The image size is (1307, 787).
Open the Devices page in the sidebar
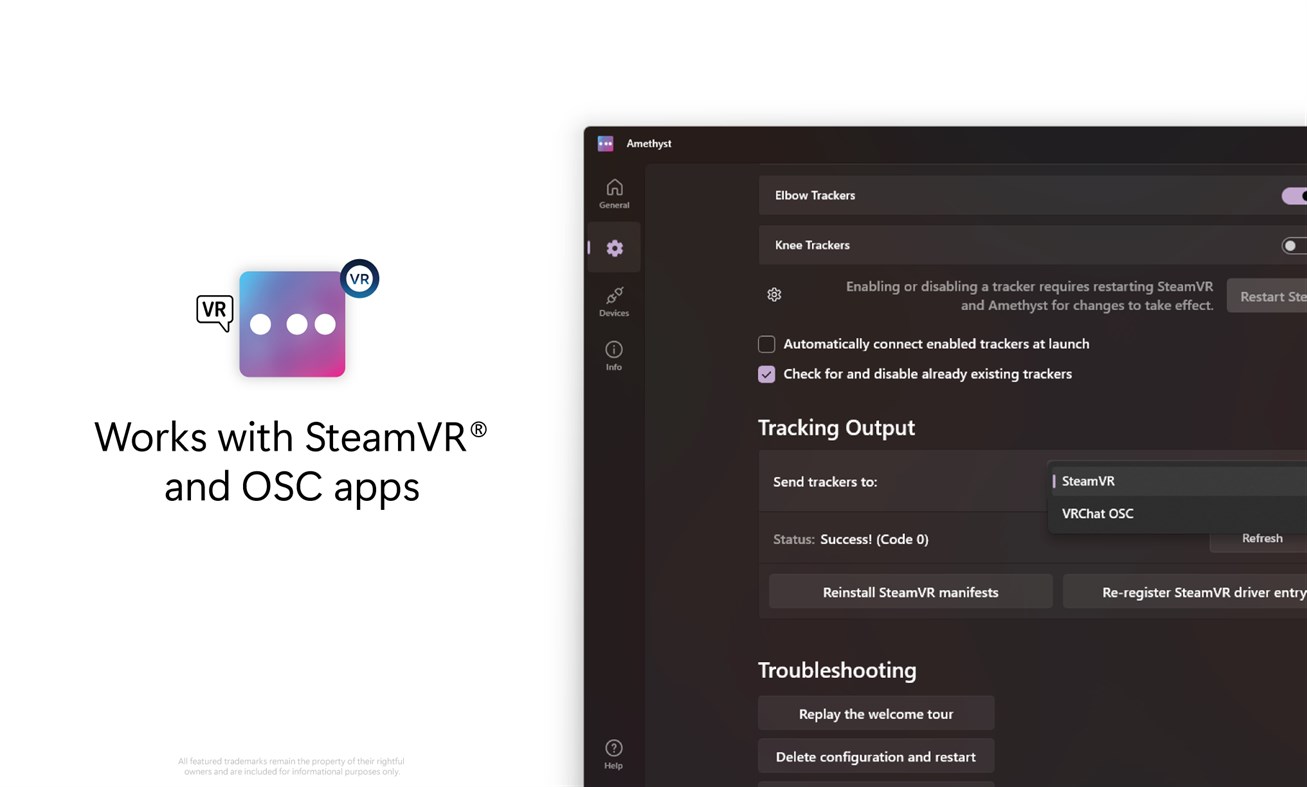tap(614, 301)
